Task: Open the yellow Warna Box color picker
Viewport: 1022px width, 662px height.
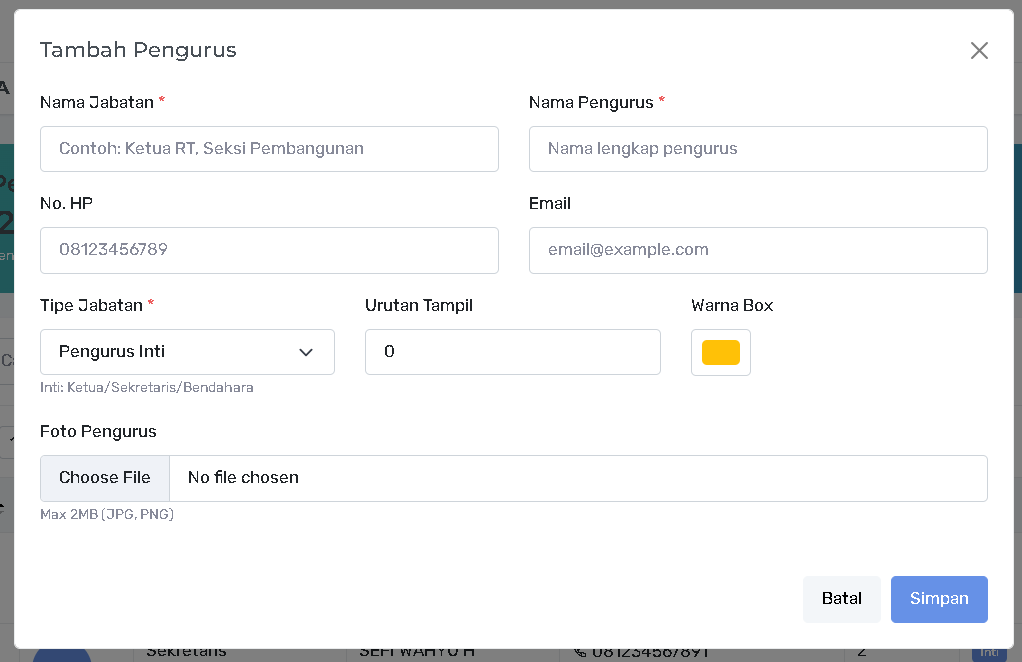Action: click(720, 352)
